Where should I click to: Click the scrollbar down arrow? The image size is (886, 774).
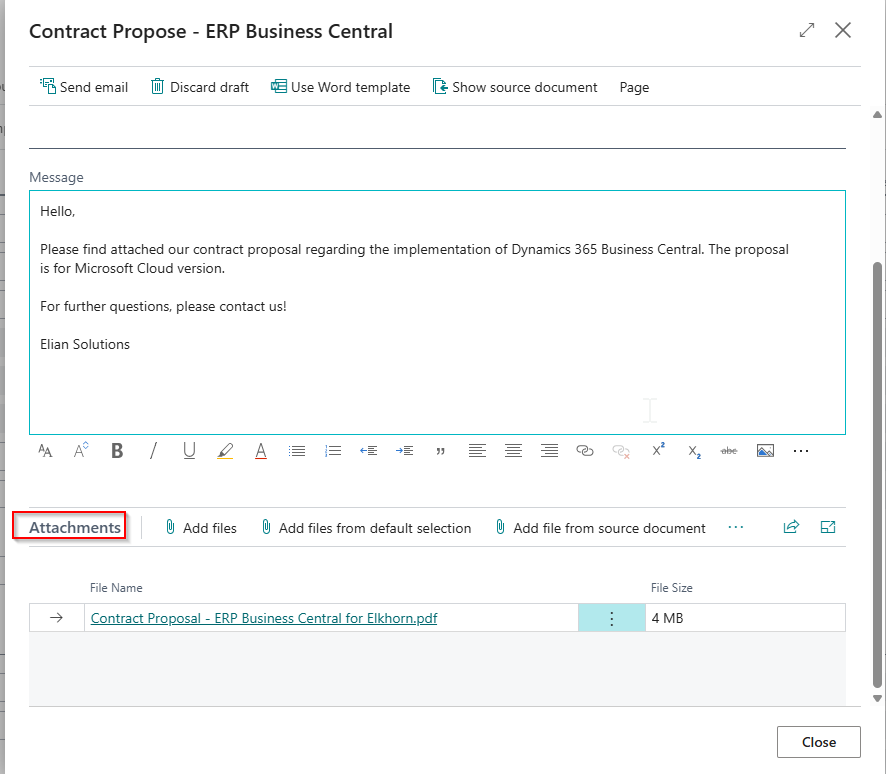click(877, 698)
